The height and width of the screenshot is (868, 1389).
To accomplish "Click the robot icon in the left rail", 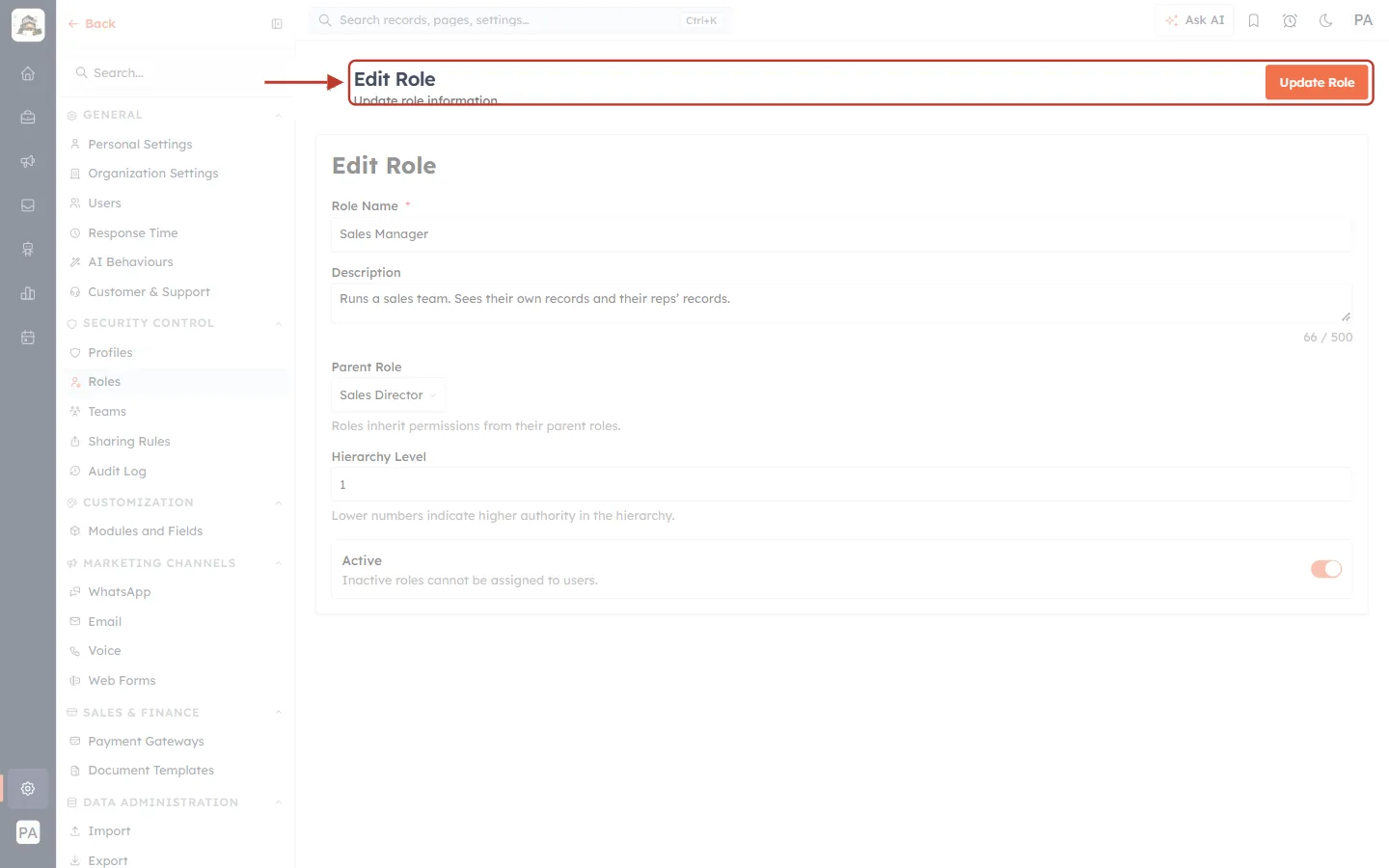I will coord(28,250).
